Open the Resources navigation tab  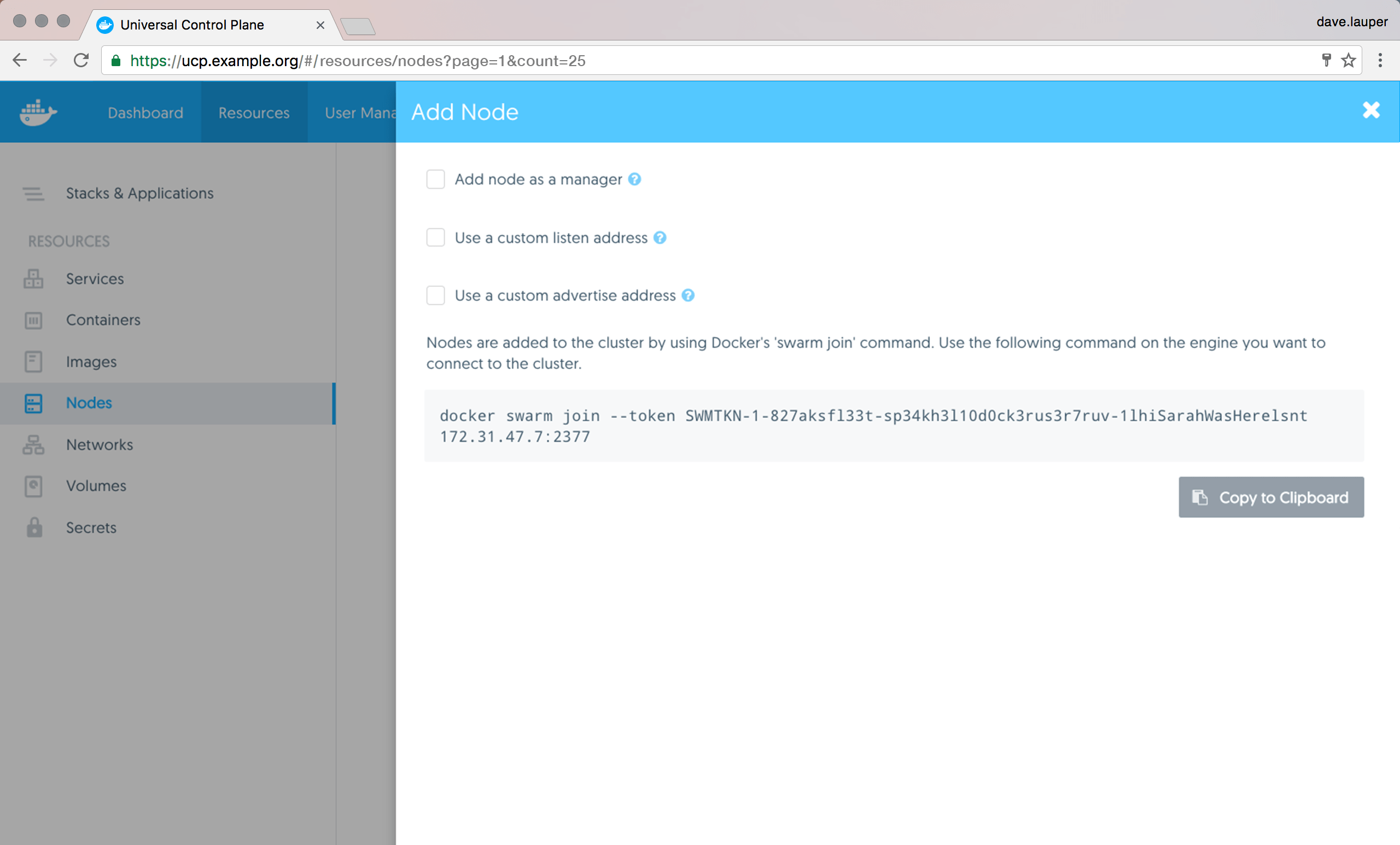[254, 113]
